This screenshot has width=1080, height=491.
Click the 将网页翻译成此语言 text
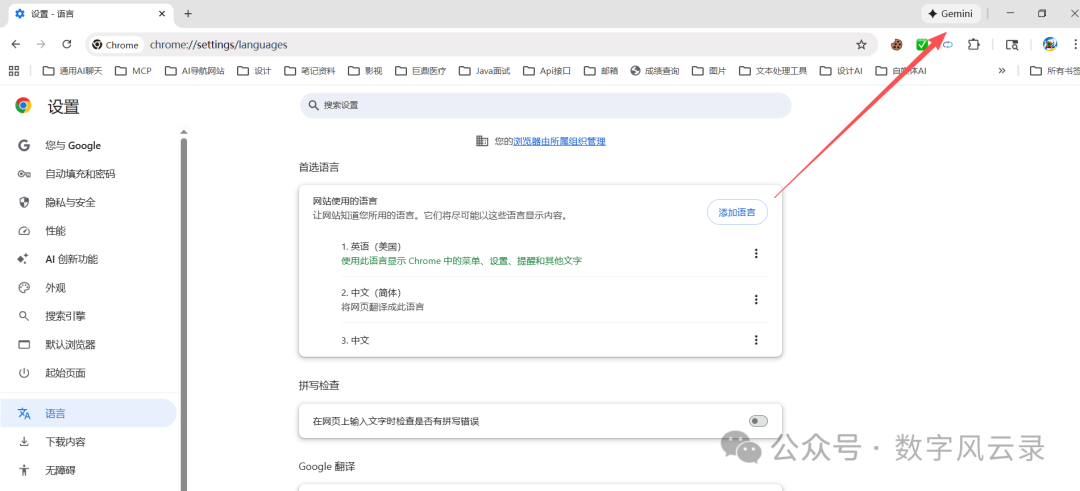pos(382,307)
